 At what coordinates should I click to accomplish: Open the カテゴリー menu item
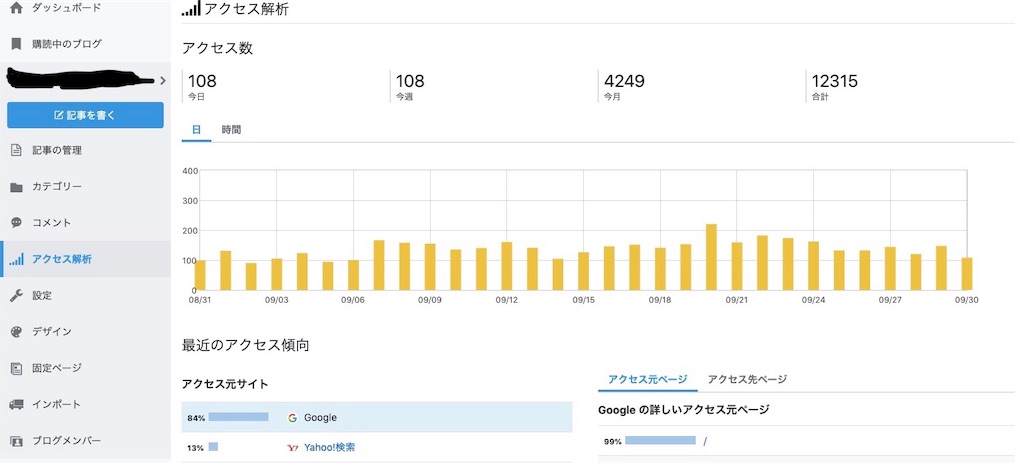pyautogui.click(x=57, y=187)
